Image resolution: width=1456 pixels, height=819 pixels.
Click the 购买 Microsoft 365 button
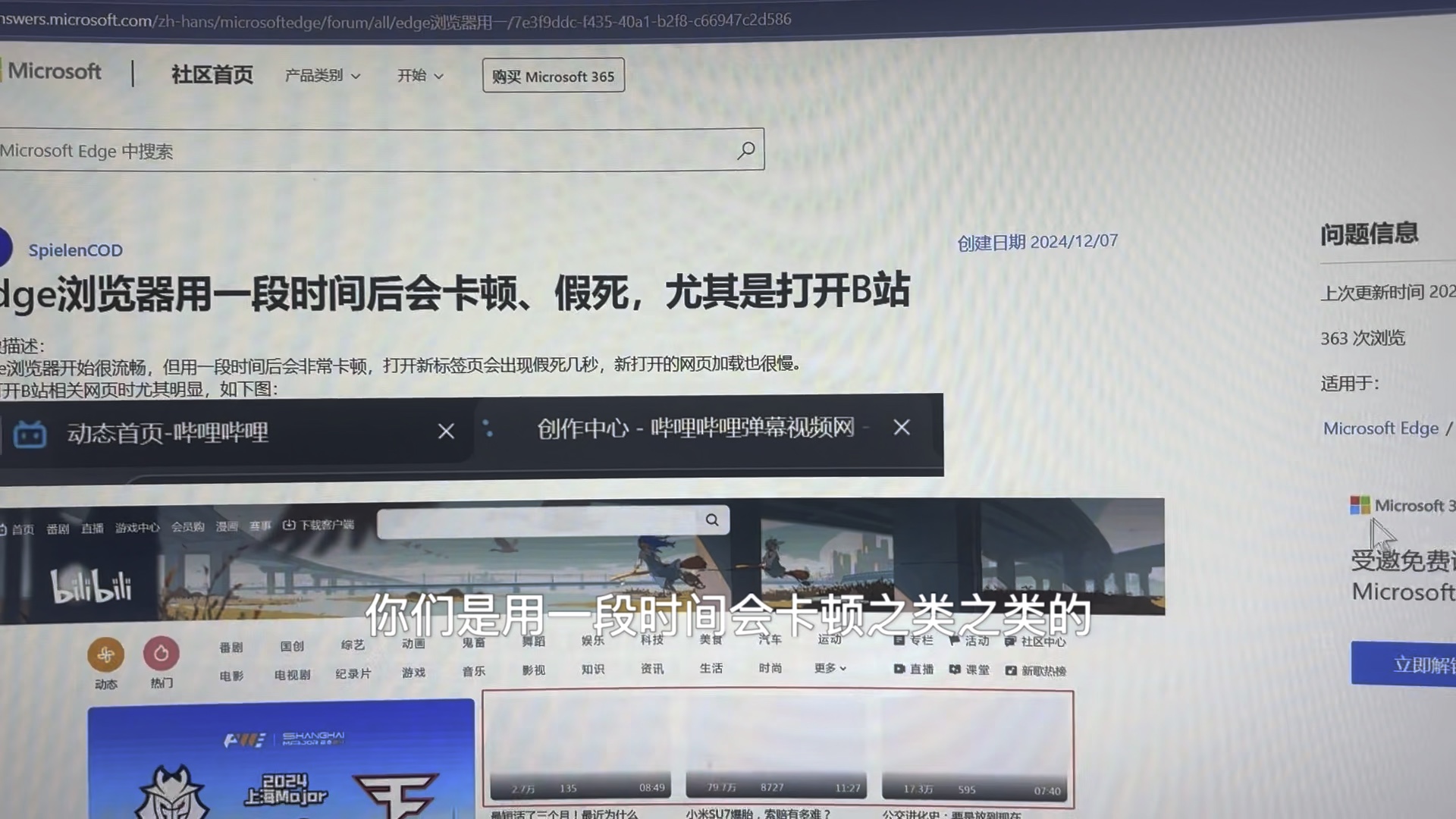click(553, 75)
